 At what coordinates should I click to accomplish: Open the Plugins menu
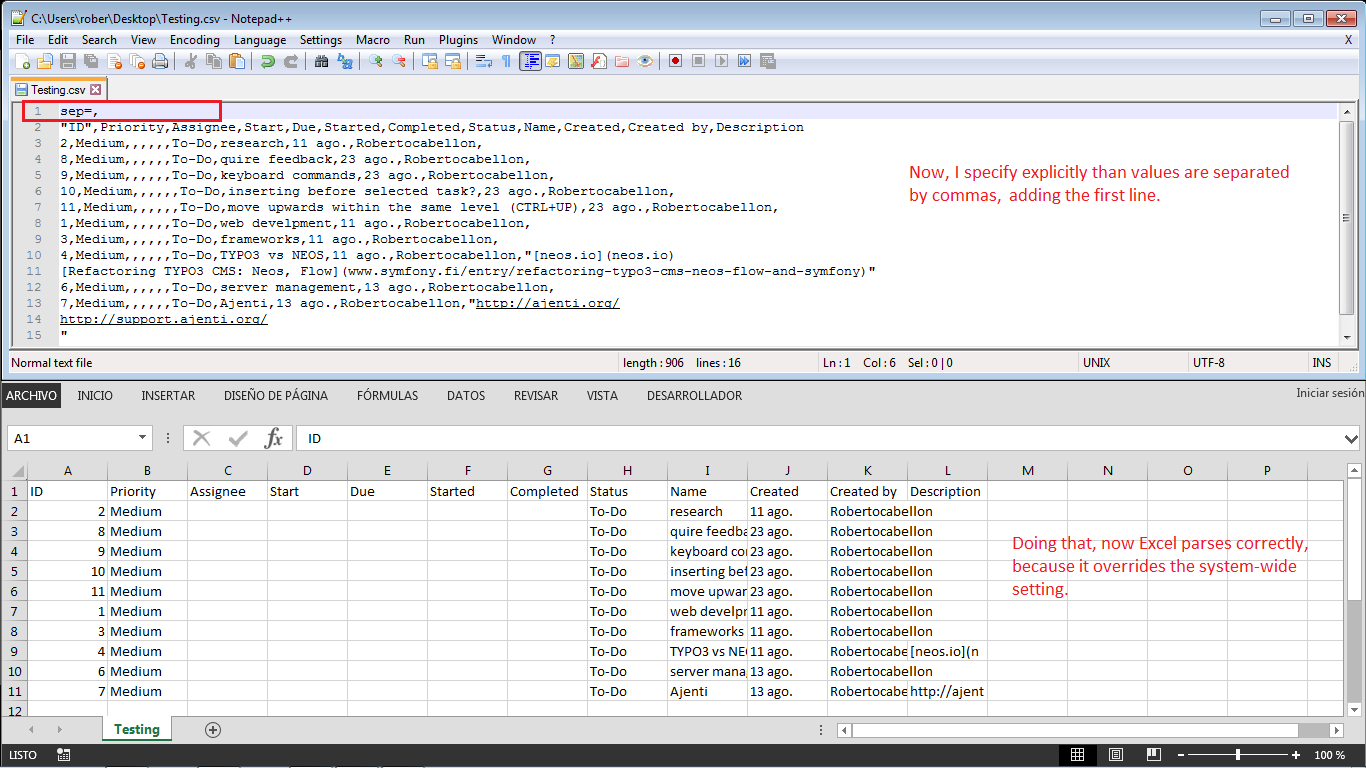point(459,40)
